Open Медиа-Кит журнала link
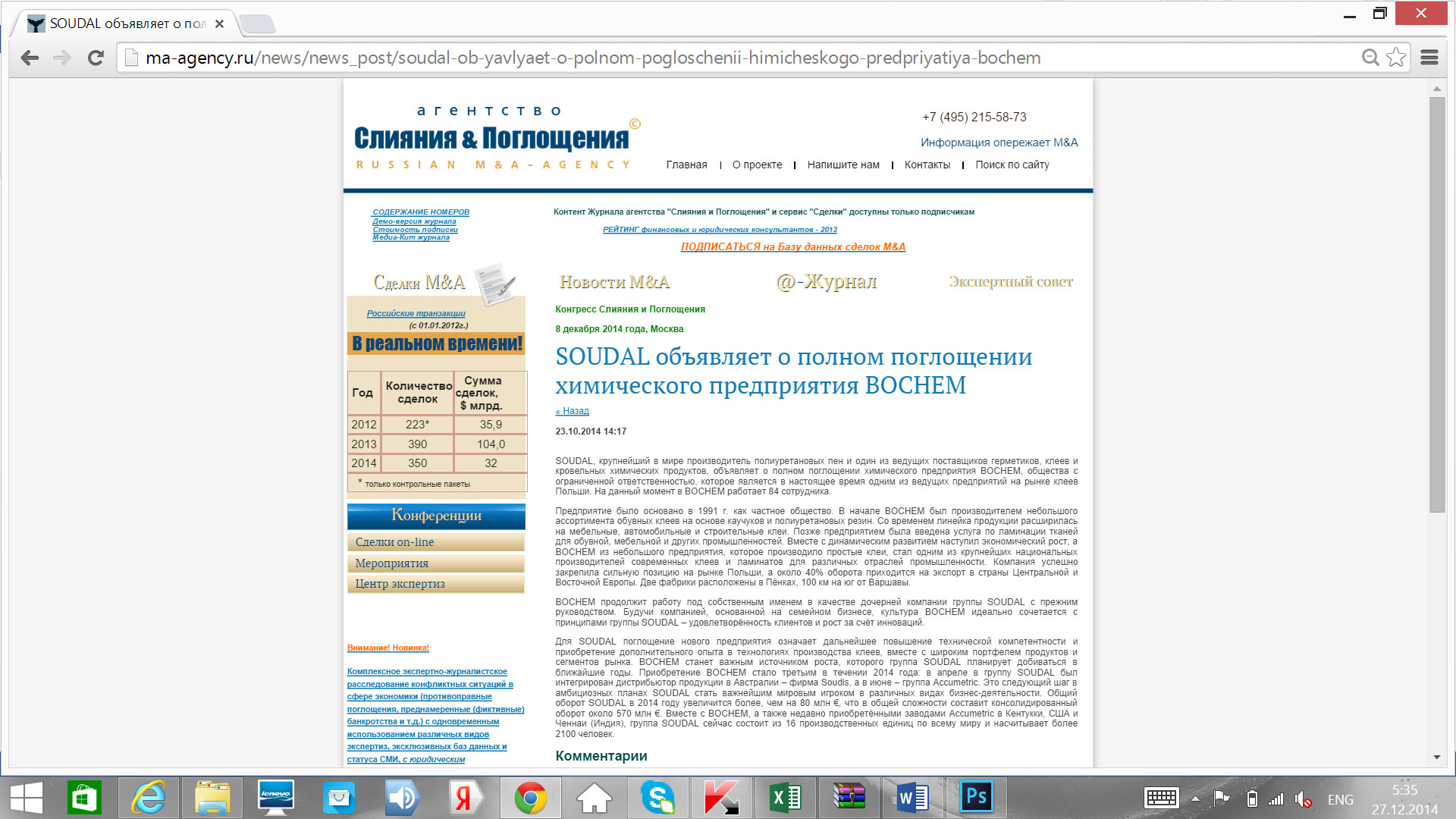1456x819 pixels. 410,237
